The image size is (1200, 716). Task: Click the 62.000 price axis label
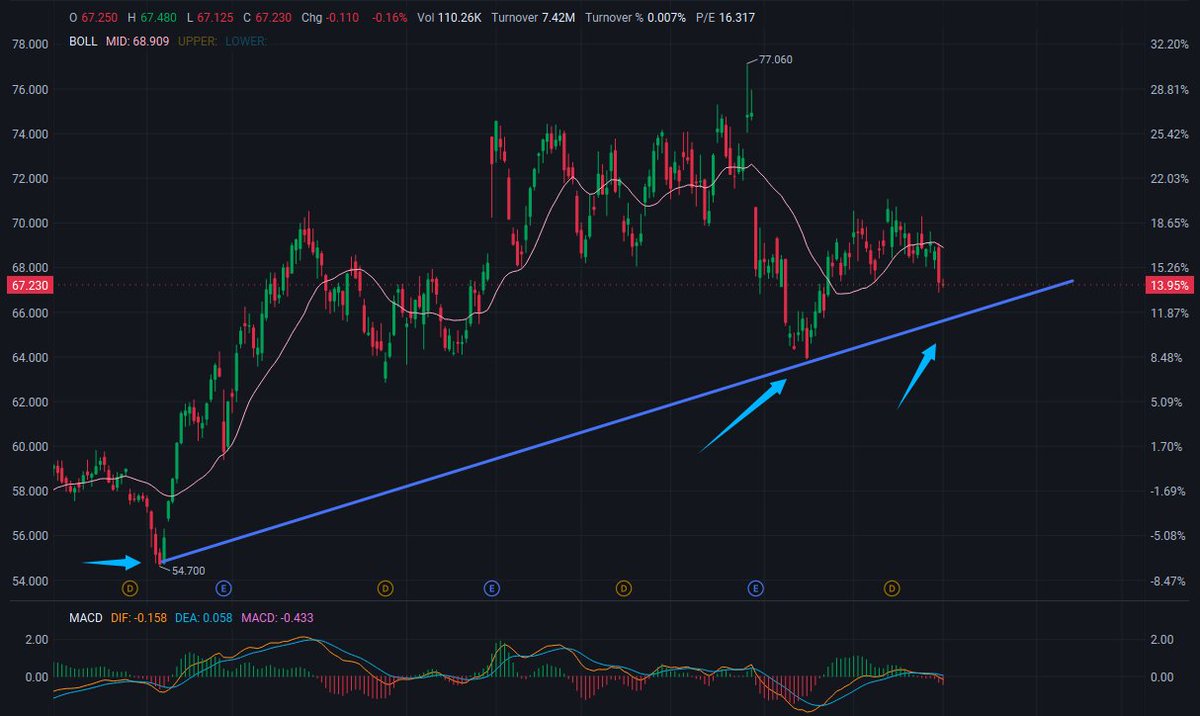coord(31,402)
